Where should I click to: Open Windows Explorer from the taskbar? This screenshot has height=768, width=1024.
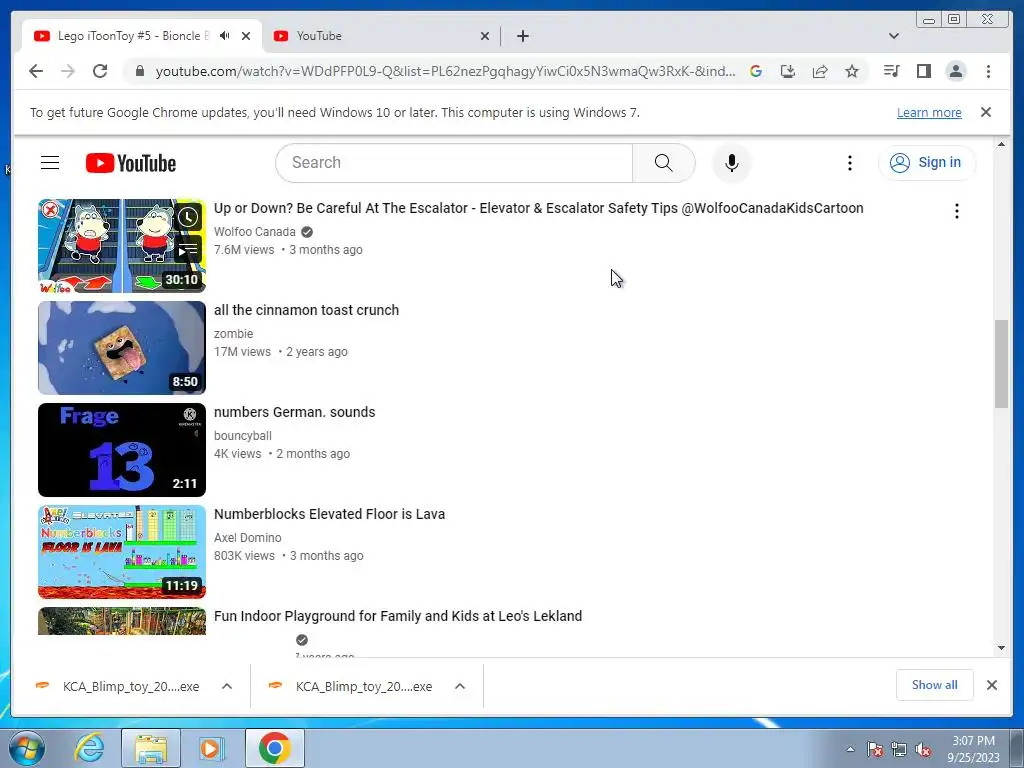coord(150,748)
